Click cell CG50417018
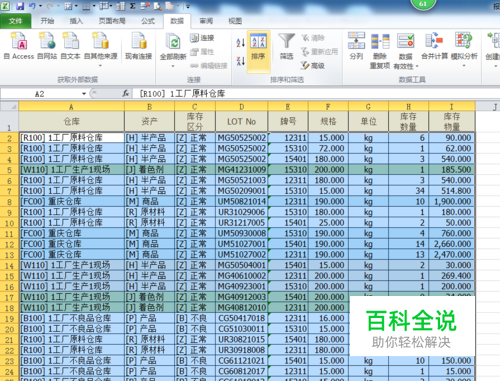Image resolution: width=500 pixels, height=381 pixels. tap(242, 318)
